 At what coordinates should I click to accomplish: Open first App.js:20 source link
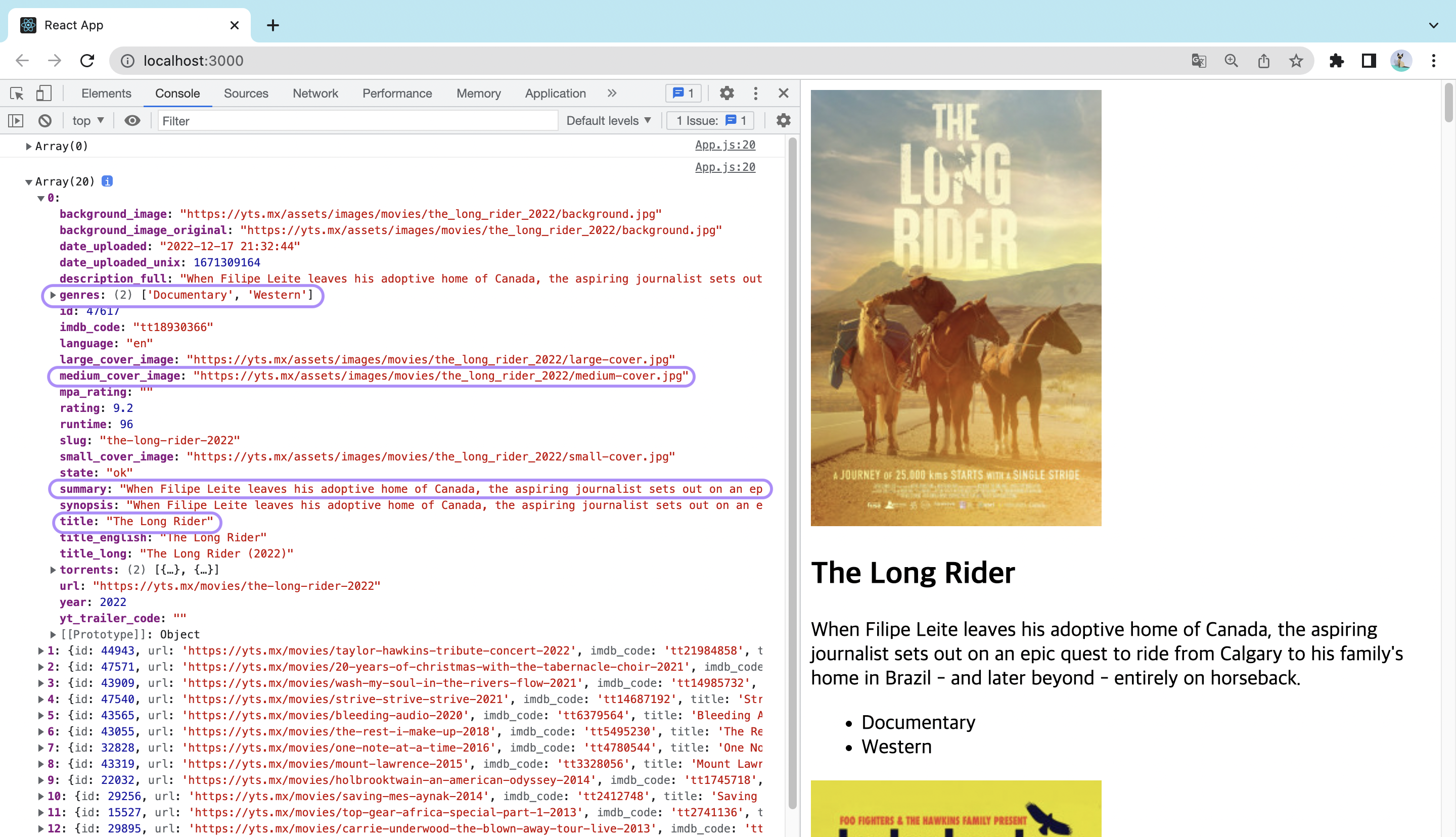pyautogui.click(x=725, y=145)
